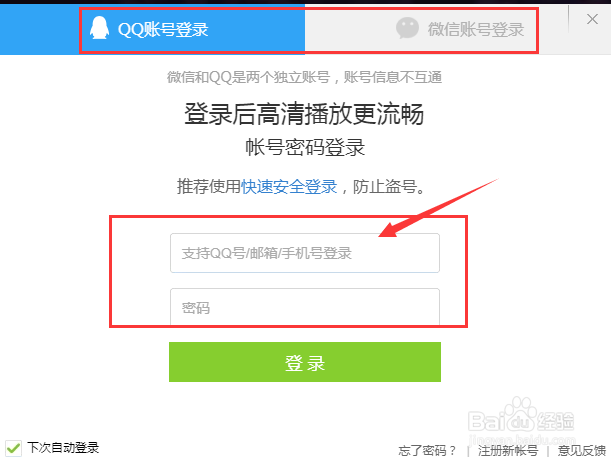The image size is (611, 462).
Task: Submit with the green 登录 button
Action: click(x=305, y=362)
